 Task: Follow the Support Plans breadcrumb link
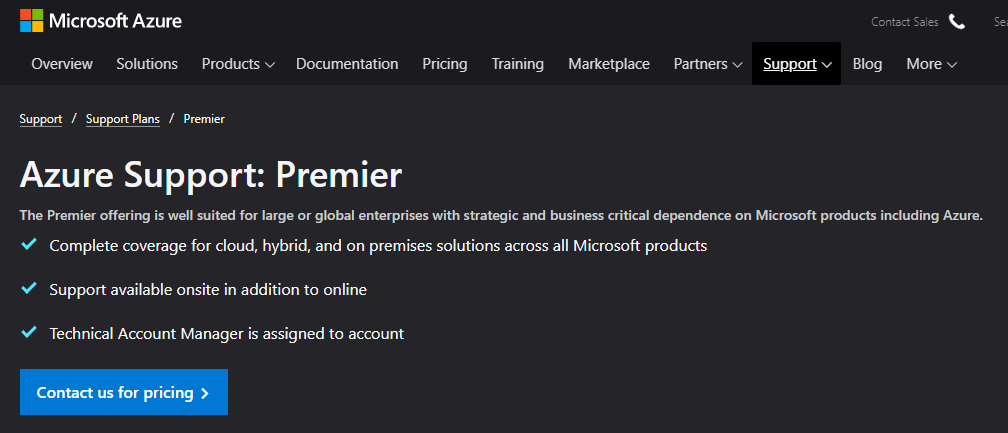tap(123, 119)
